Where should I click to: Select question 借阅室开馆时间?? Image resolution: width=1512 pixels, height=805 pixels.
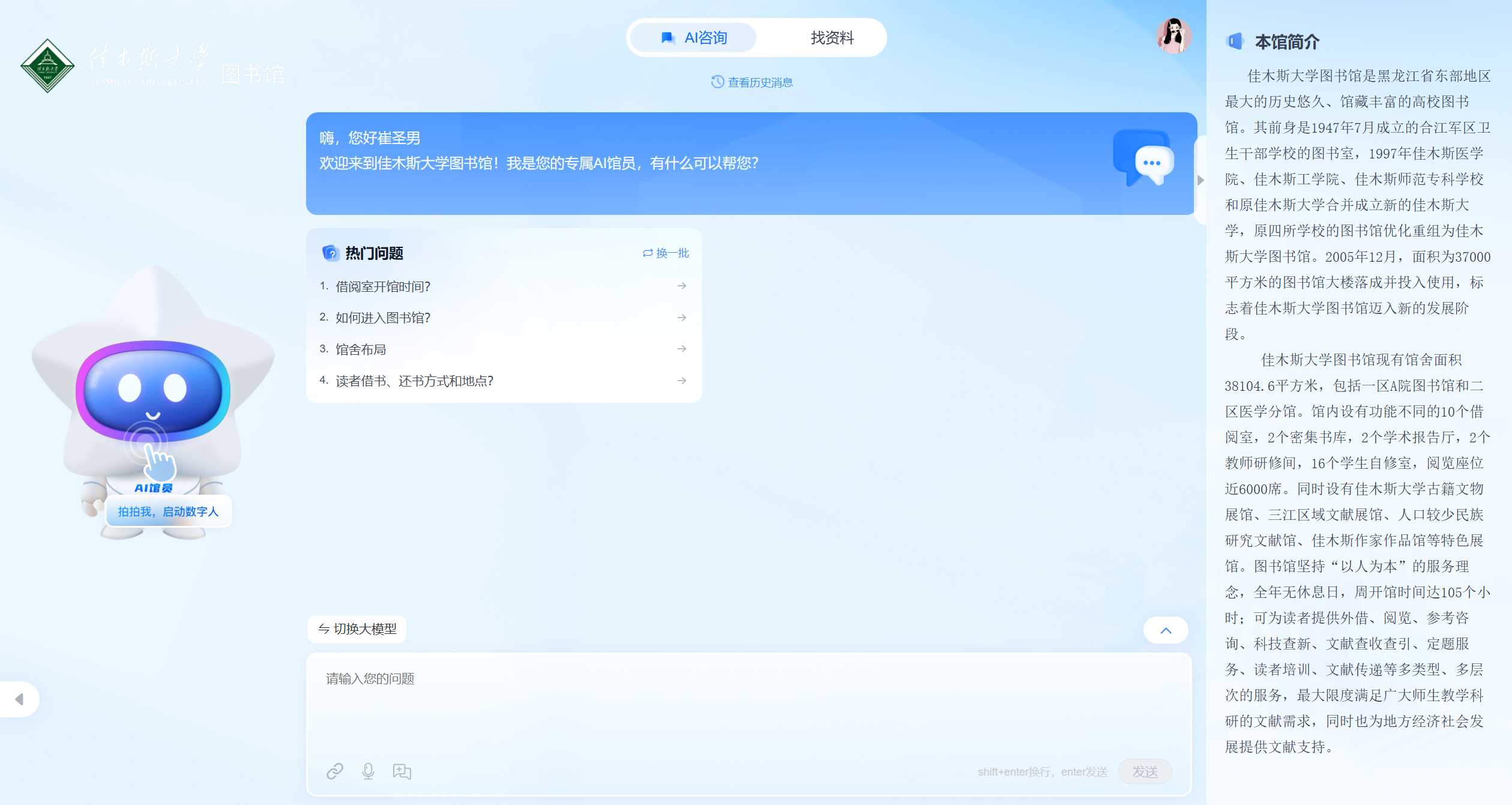pos(383,286)
